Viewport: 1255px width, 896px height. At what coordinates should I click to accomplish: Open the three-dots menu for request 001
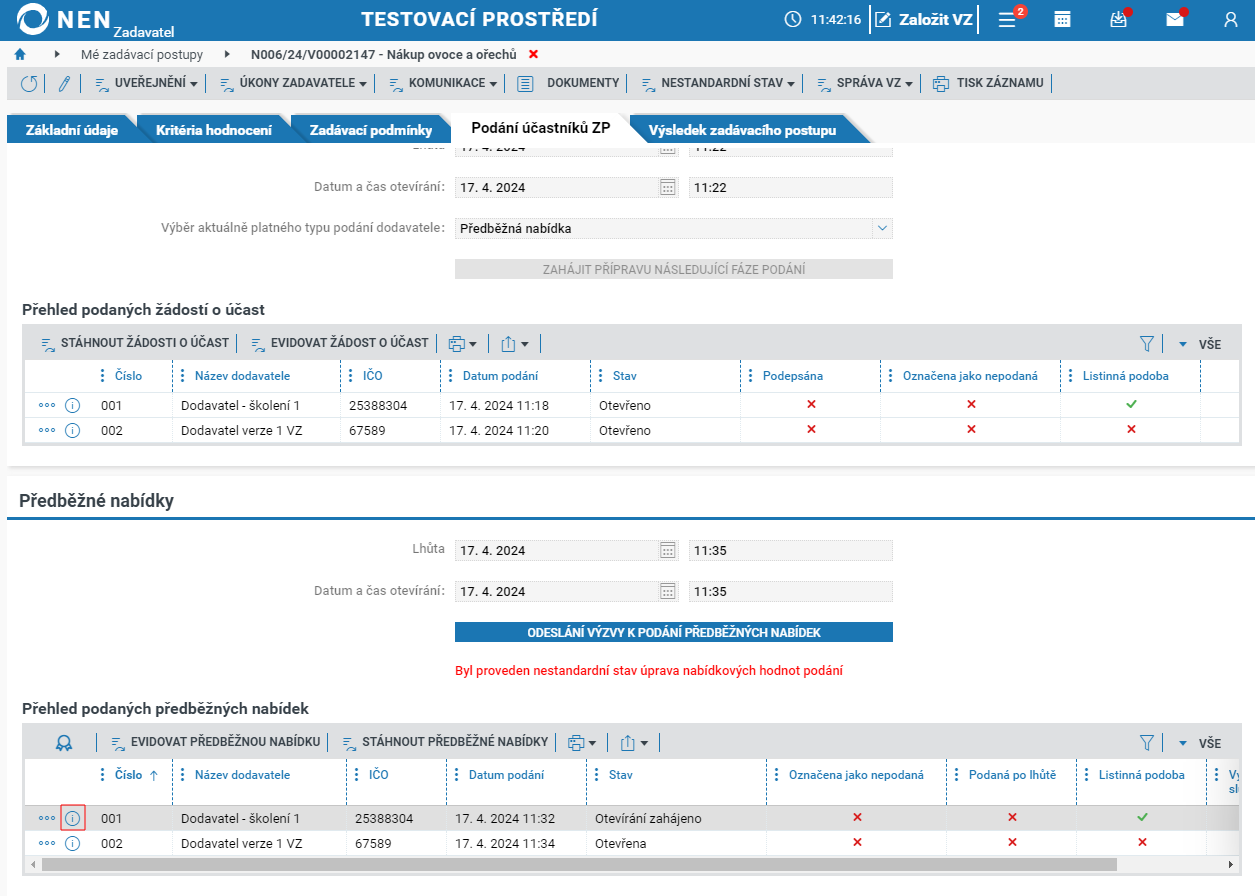click(x=46, y=406)
